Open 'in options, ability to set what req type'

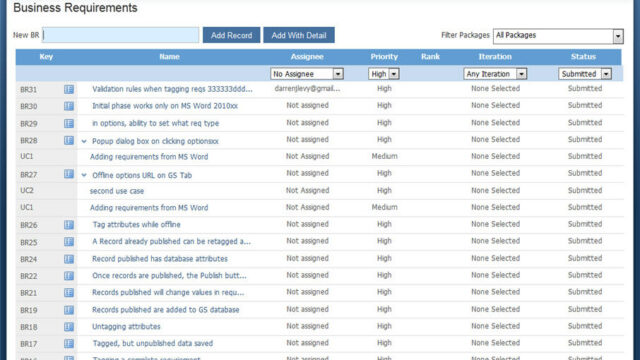coord(156,123)
